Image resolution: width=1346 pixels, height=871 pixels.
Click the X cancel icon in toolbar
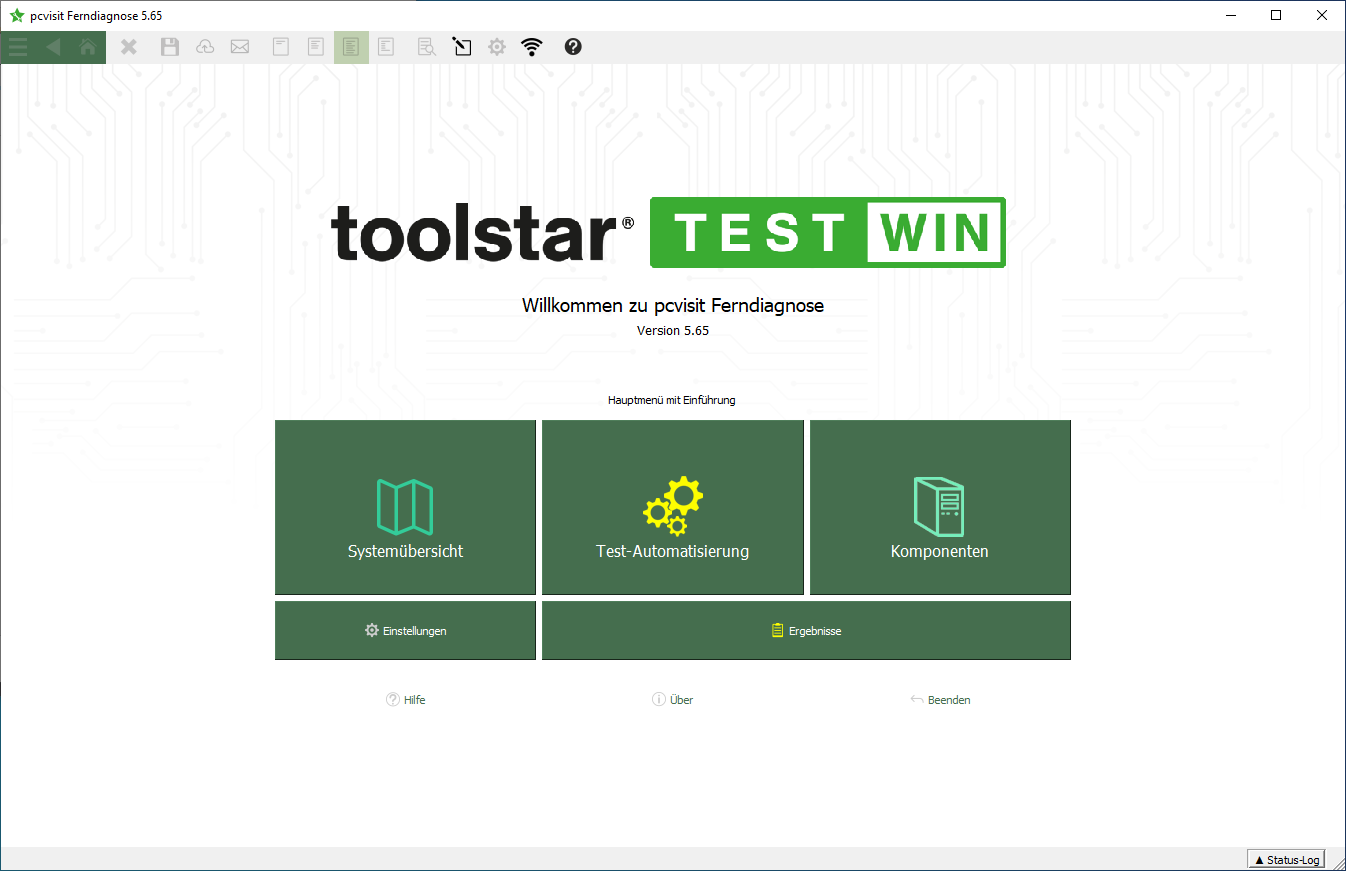(x=129, y=47)
